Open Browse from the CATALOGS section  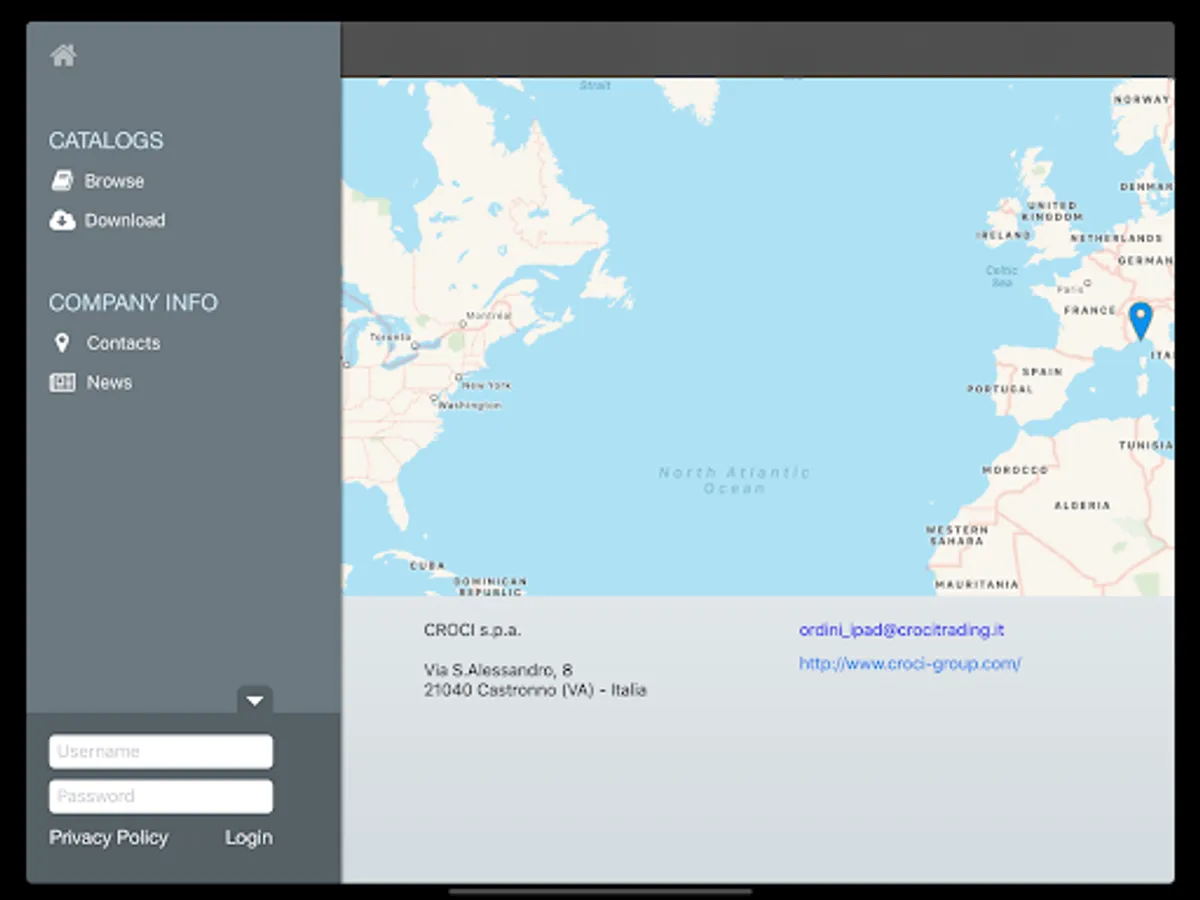(114, 181)
